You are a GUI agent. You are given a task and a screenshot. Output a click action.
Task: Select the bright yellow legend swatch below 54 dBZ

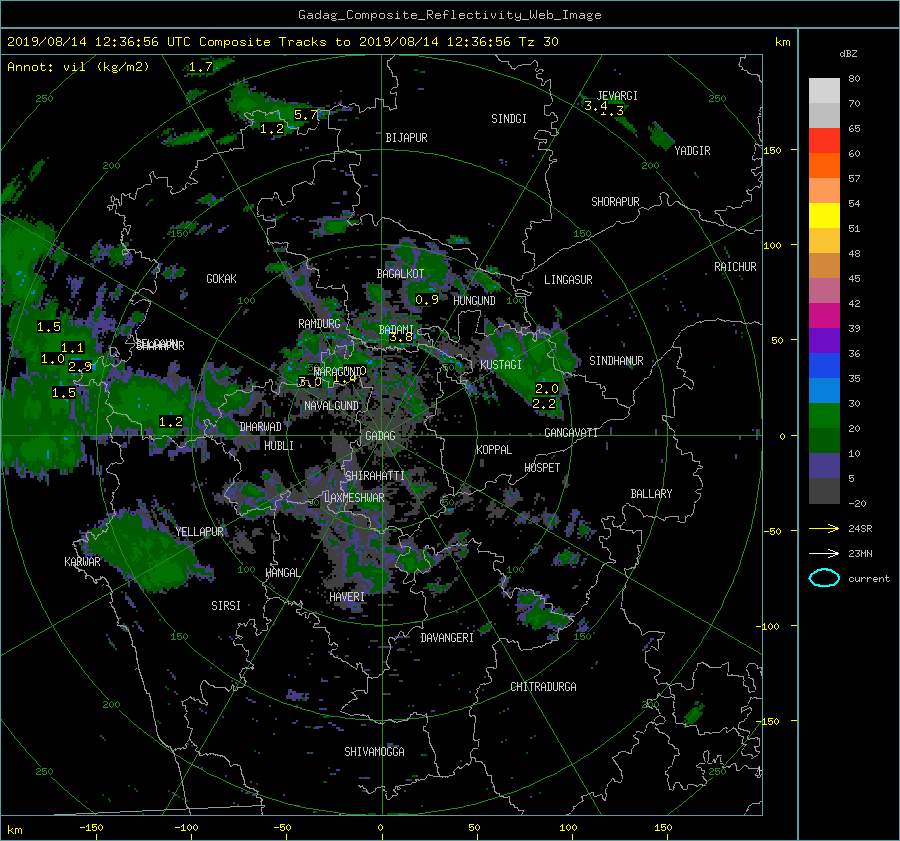tap(824, 215)
